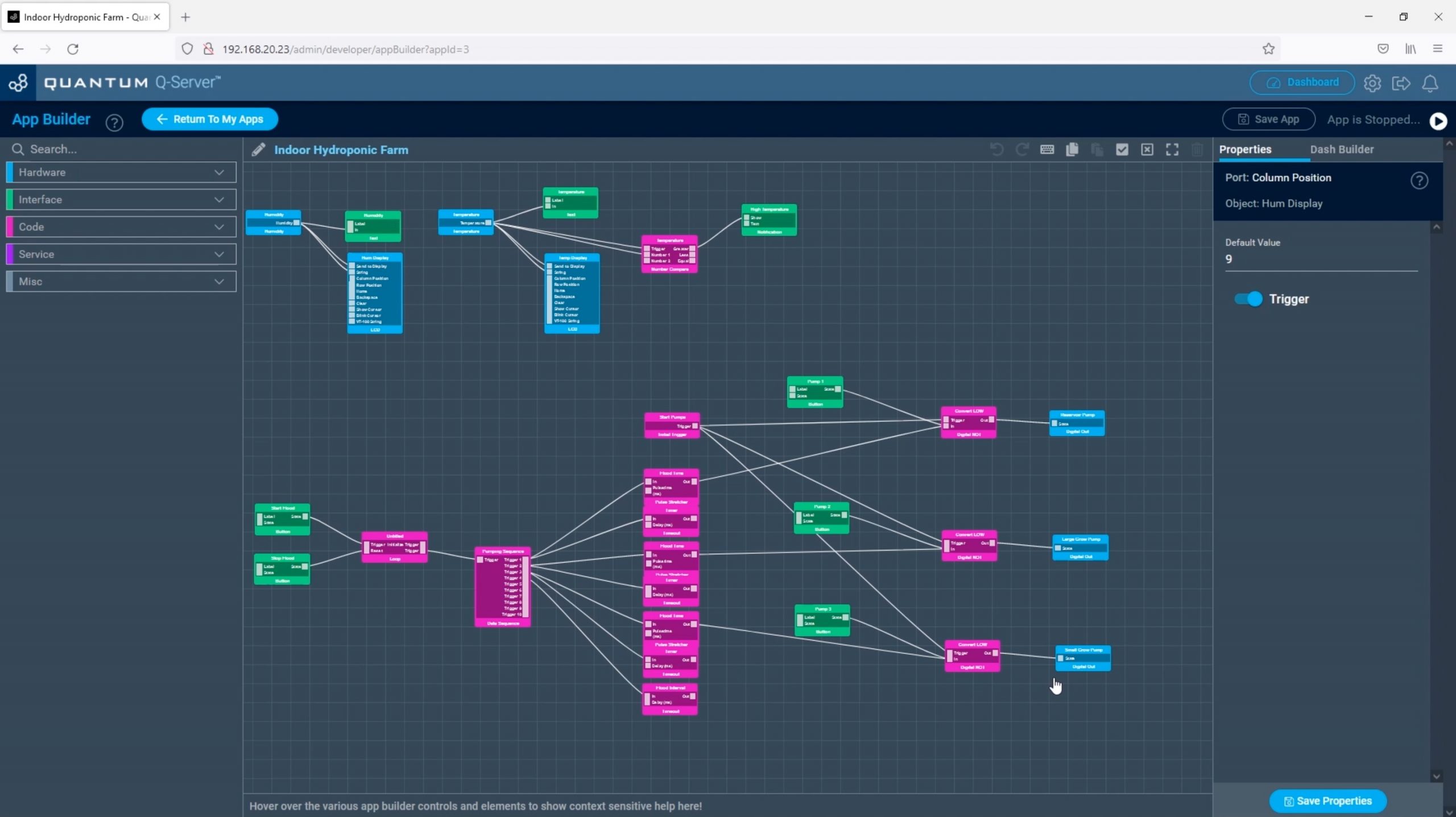1456x817 pixels.
Task: Click Return To My Apps button
Action: 210,119
